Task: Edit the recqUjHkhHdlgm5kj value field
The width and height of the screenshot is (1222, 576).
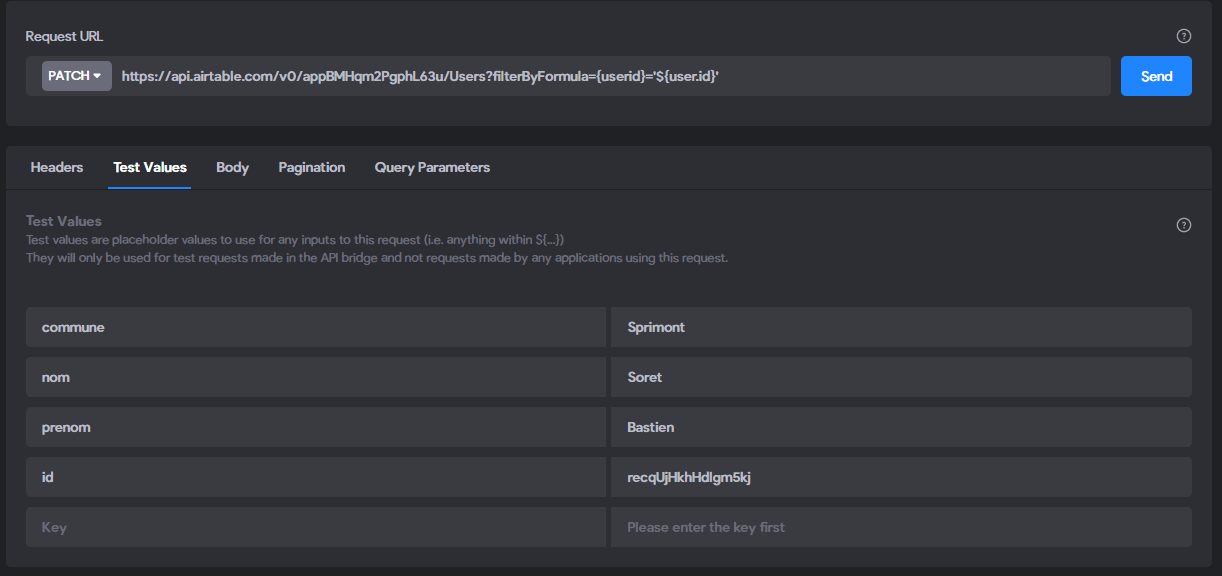Action: tap(901, 477)
